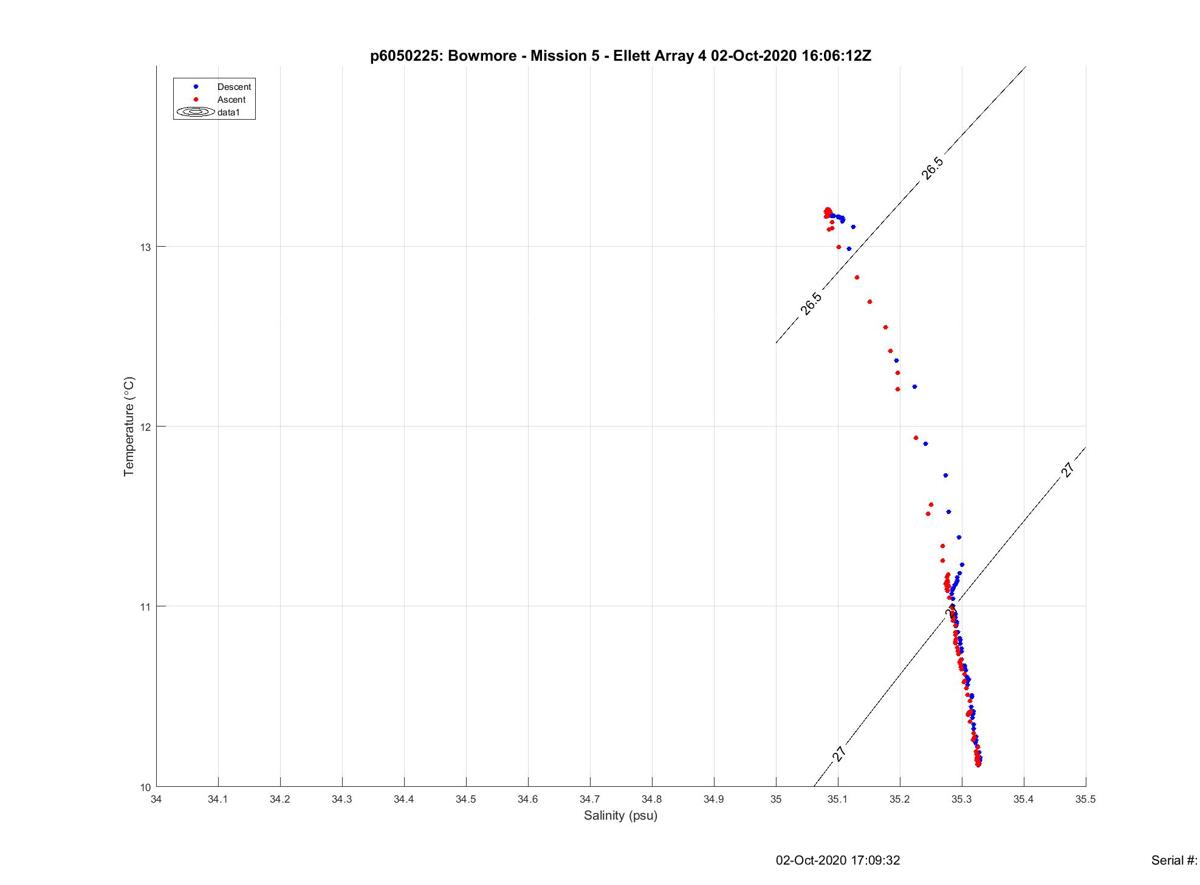This screenshot has width=1200, height=885.
Task: Click the x-axis tick label 35.4
Action: [x=1024, y=800]
